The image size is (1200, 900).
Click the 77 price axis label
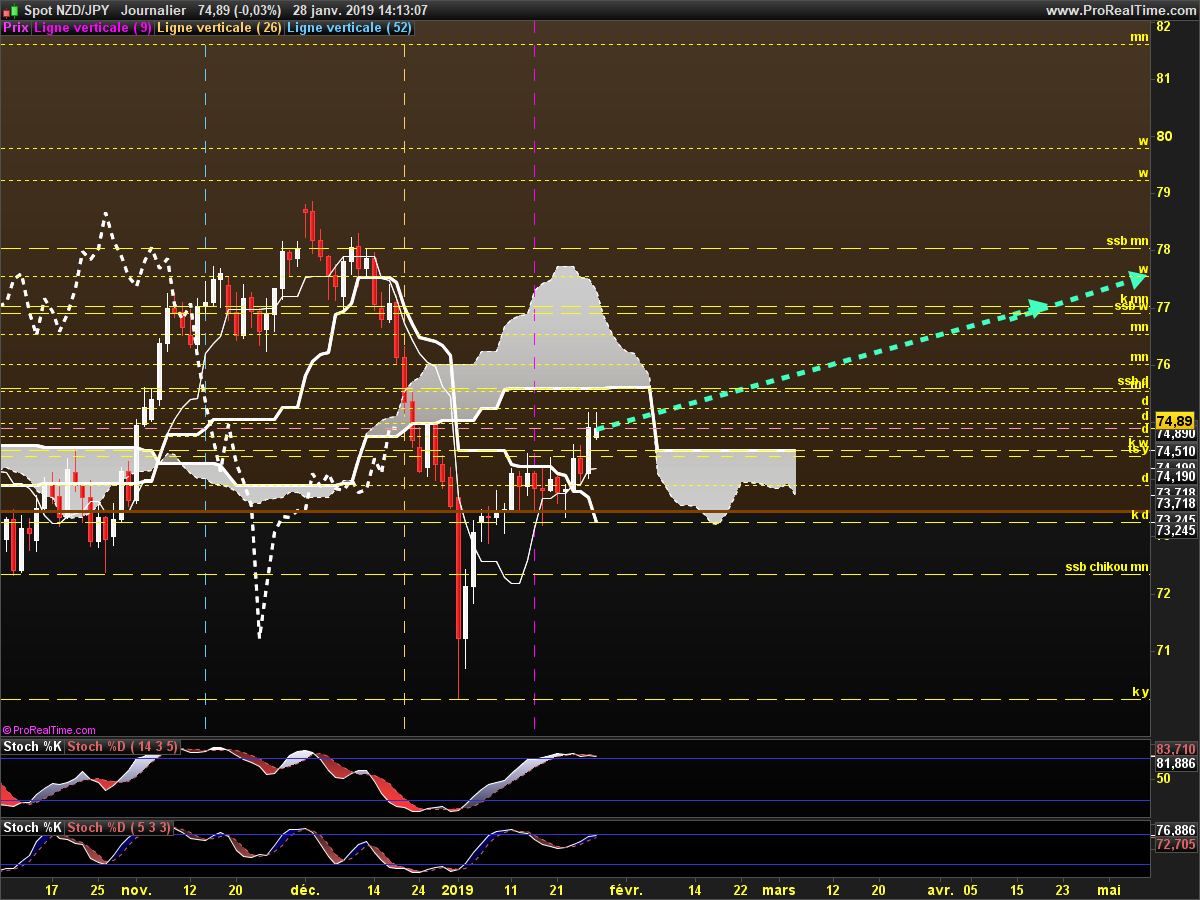pyautogui.click(x=1163, y=307)
